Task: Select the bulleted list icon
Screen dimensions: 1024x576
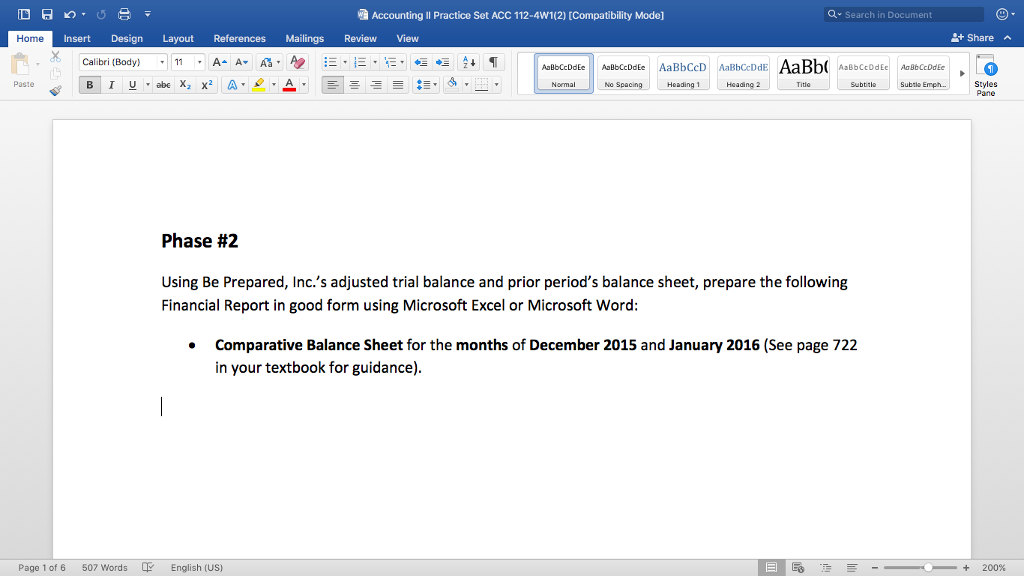Action: (x=330, y=62)
